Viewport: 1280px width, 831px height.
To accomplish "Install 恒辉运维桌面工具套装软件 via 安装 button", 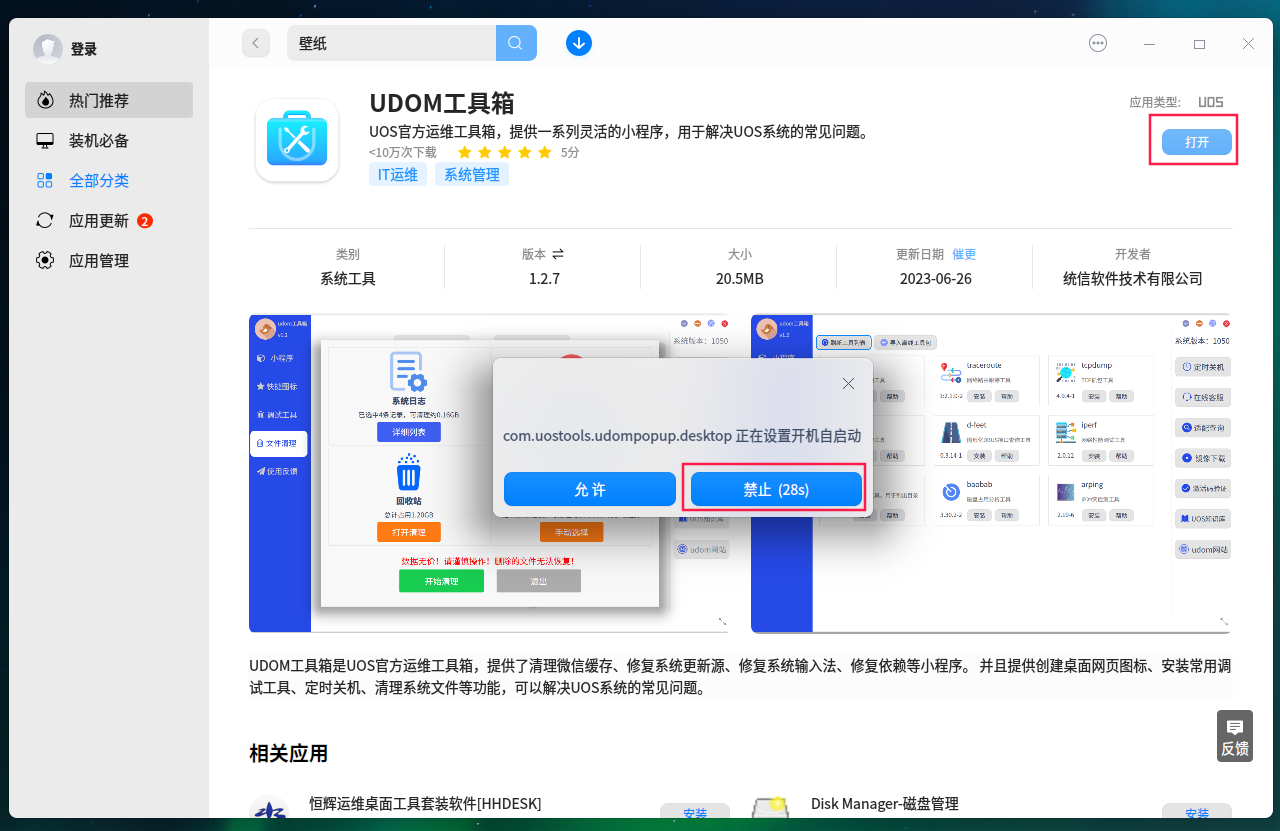I will click(x=694, y=814).
